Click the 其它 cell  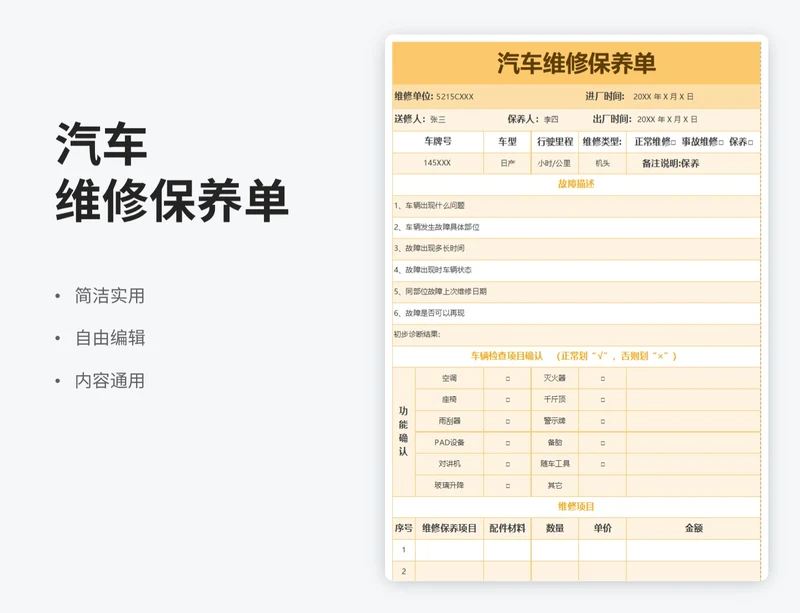click(555, 486)
